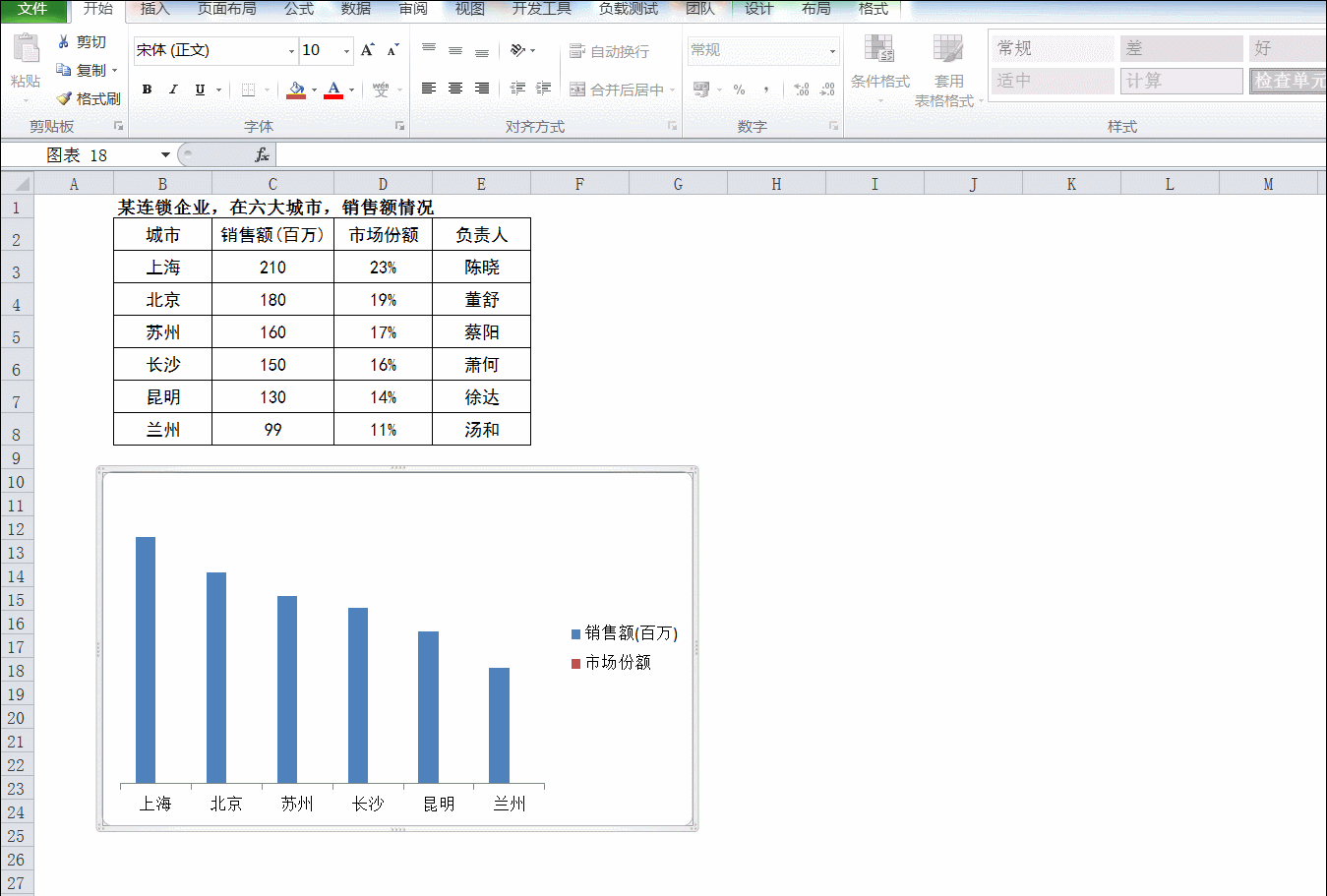Toggle italic formatting button
Viewport: 1327px width, 896px height.
point(173,90)
